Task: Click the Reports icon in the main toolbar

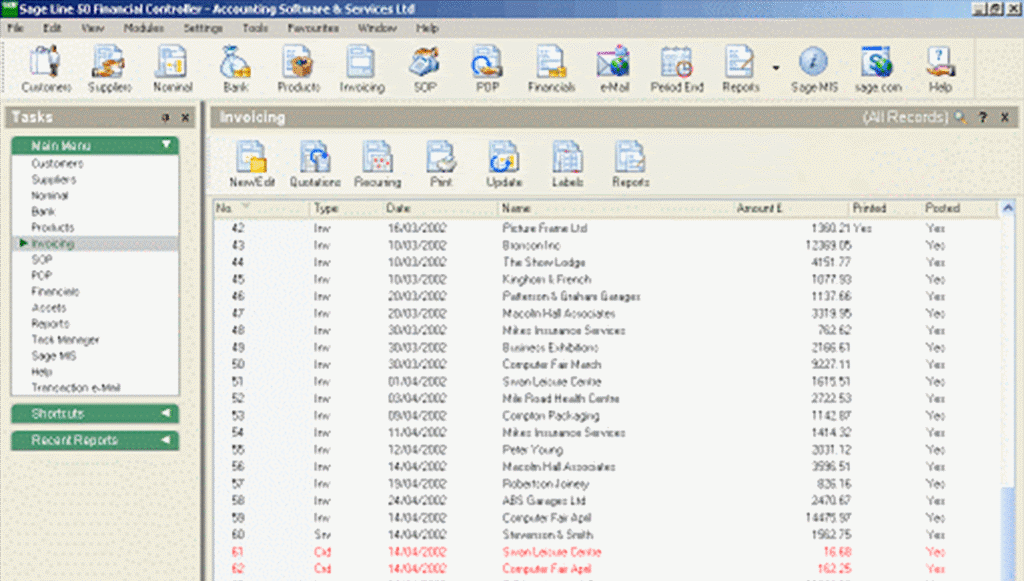Action: click(x=740, y=69)
